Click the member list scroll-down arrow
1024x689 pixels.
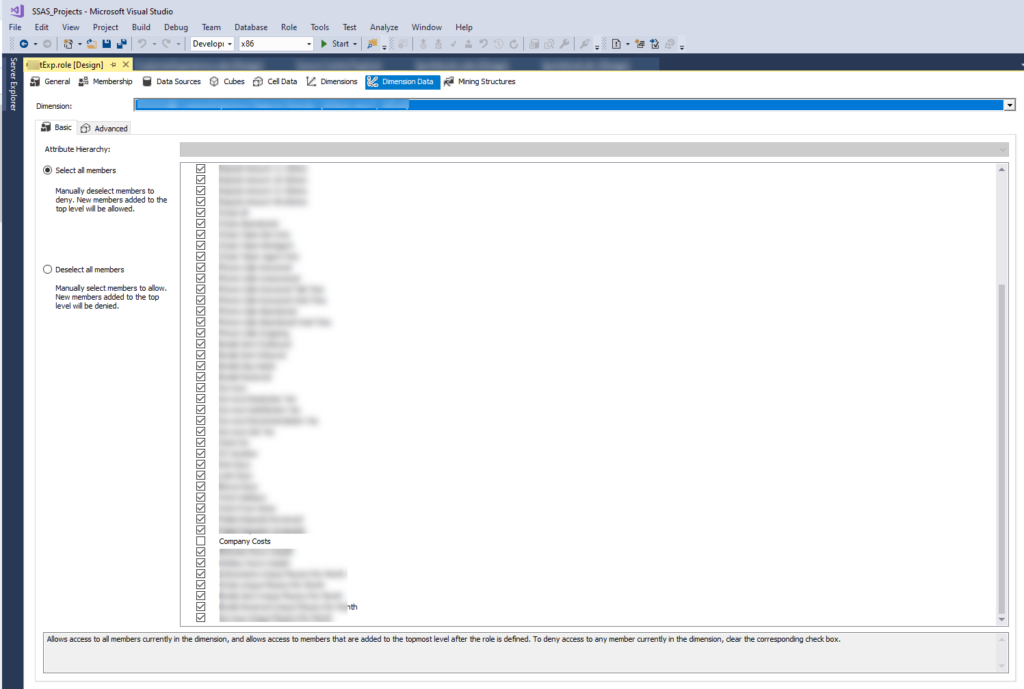(x=1001, y=619)
